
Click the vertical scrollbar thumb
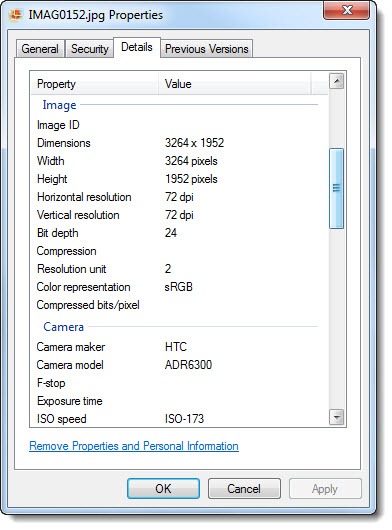(x=336, y=188)
